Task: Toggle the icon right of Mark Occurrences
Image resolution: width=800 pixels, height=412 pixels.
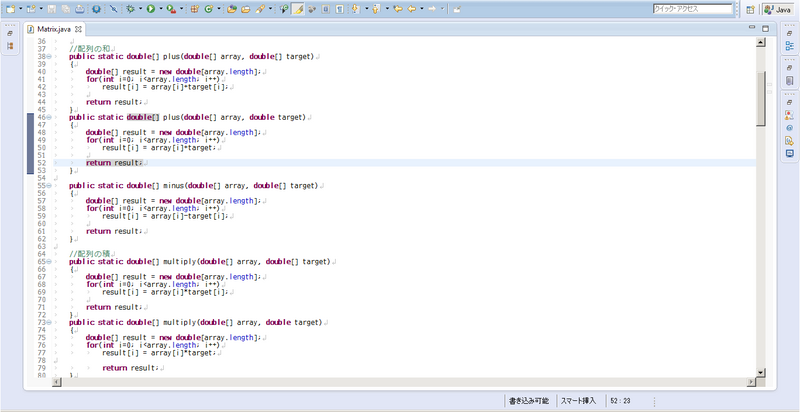Action: 312,9
